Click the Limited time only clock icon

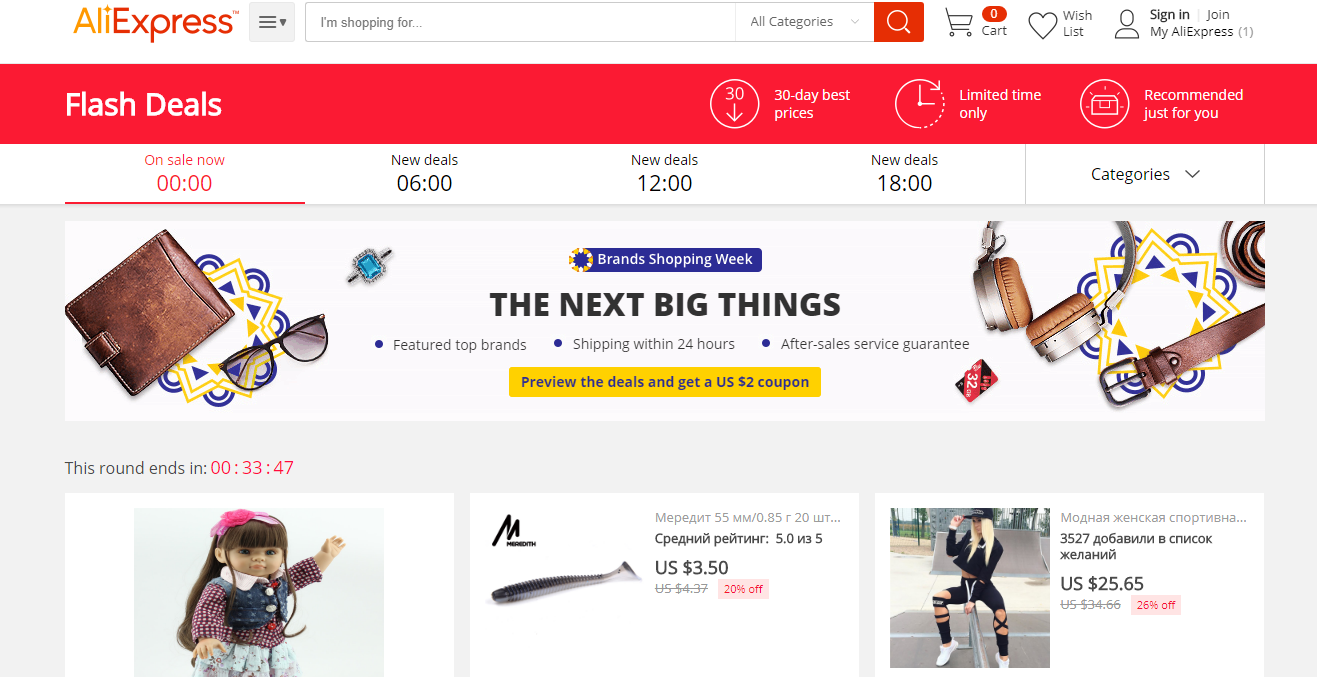click(920, 104)
